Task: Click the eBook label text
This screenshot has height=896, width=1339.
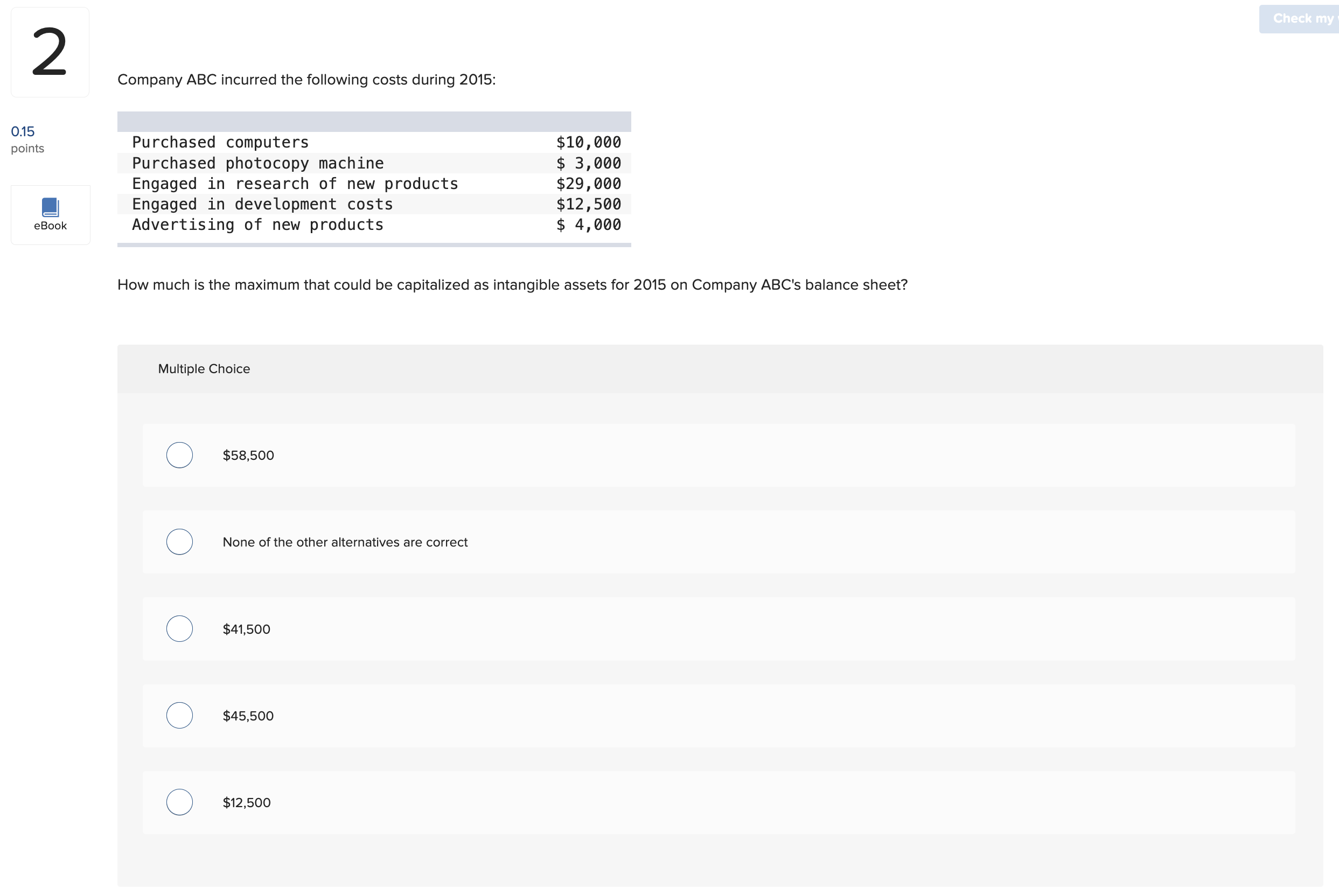Action: (x=50, y=226)
